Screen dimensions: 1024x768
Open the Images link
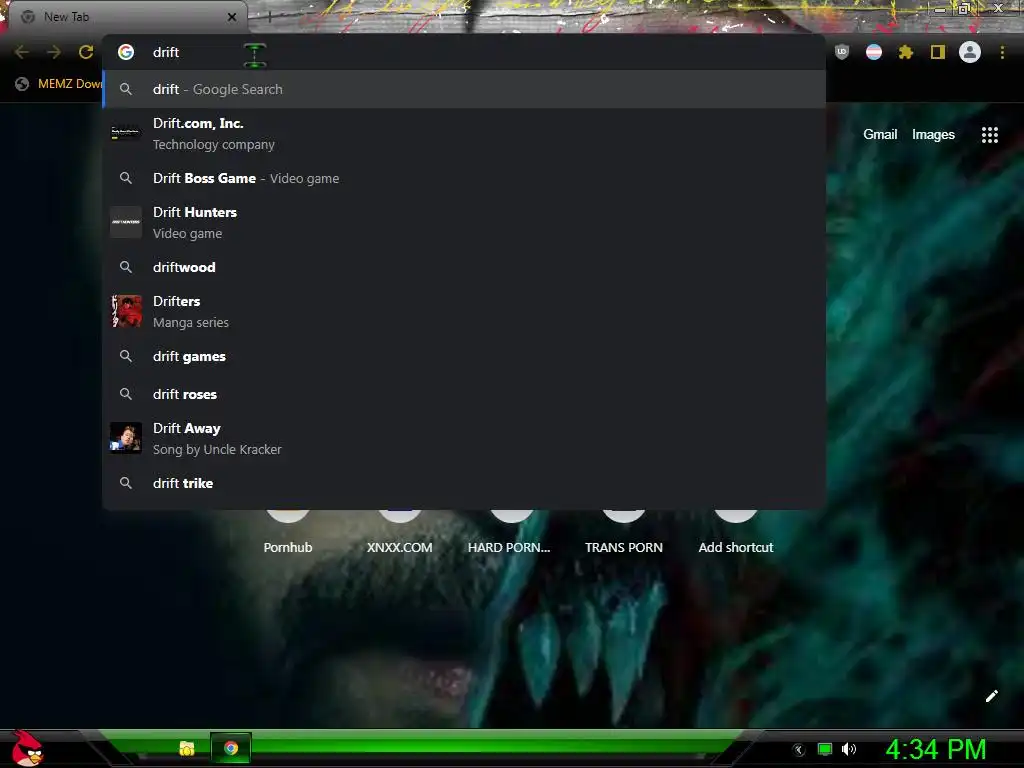click(x=933, y=135)
